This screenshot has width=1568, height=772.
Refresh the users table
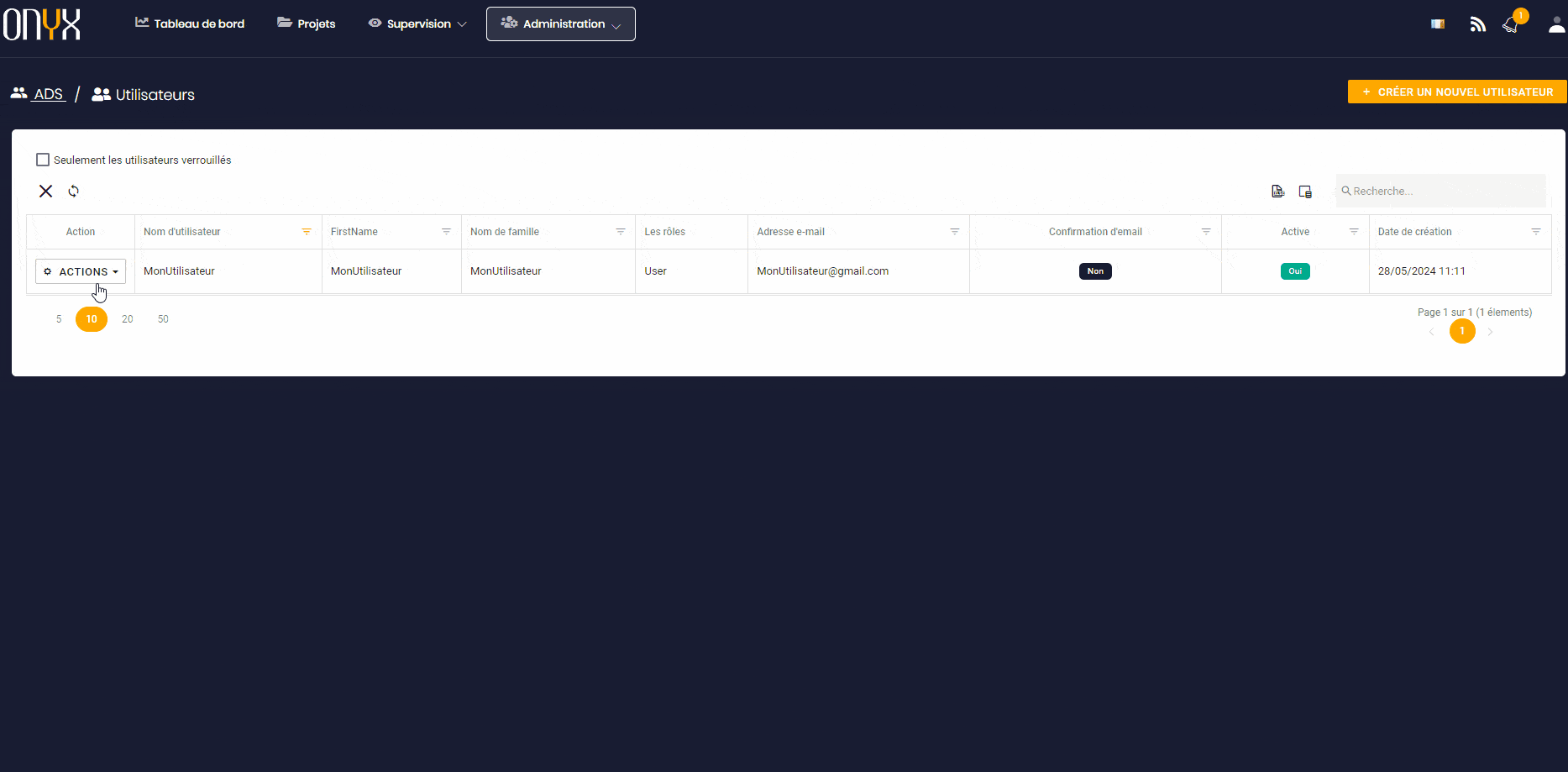point(74,192)
